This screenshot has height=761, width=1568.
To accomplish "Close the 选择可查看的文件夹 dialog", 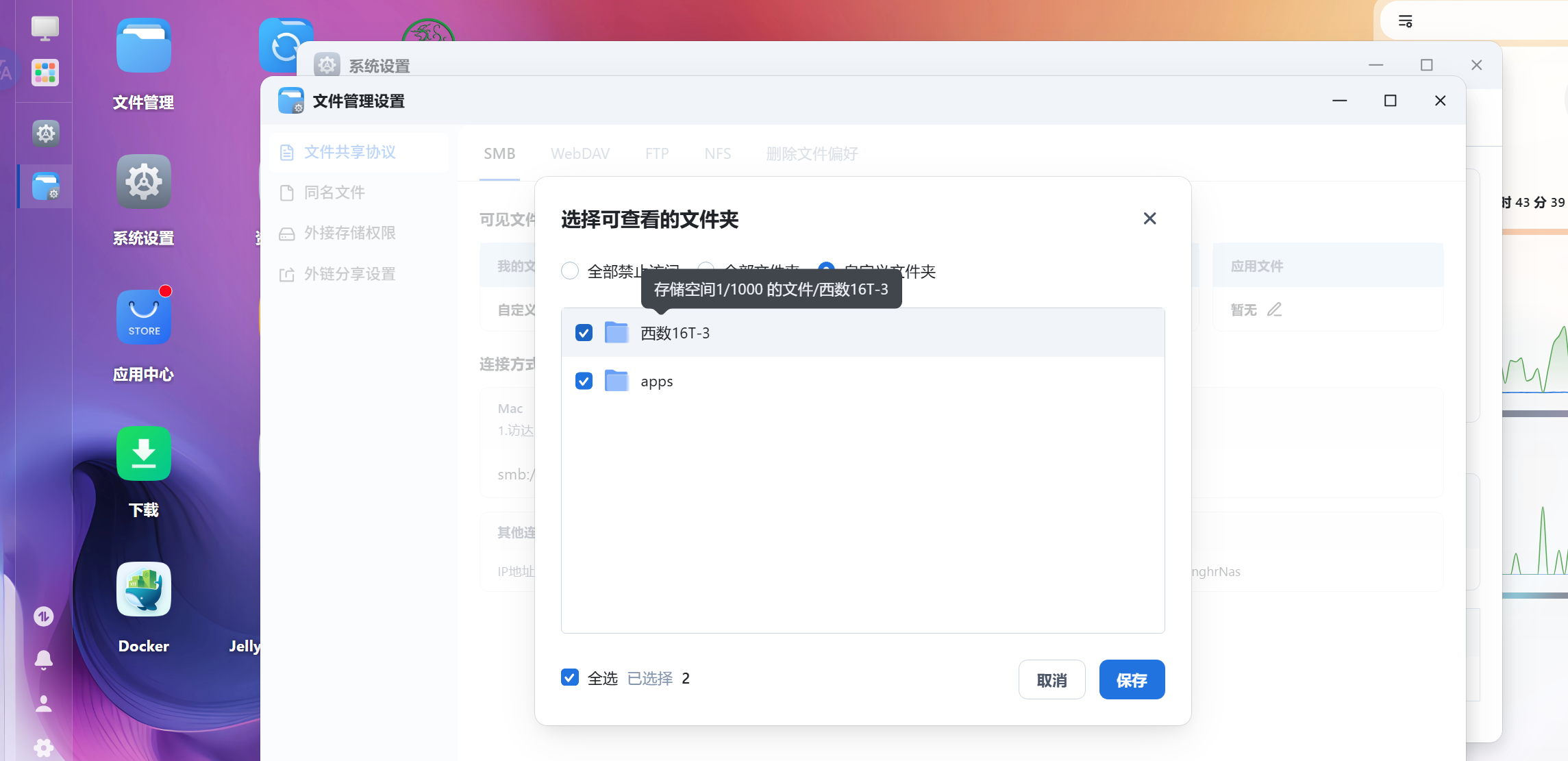I will (x=1149, y=219).
